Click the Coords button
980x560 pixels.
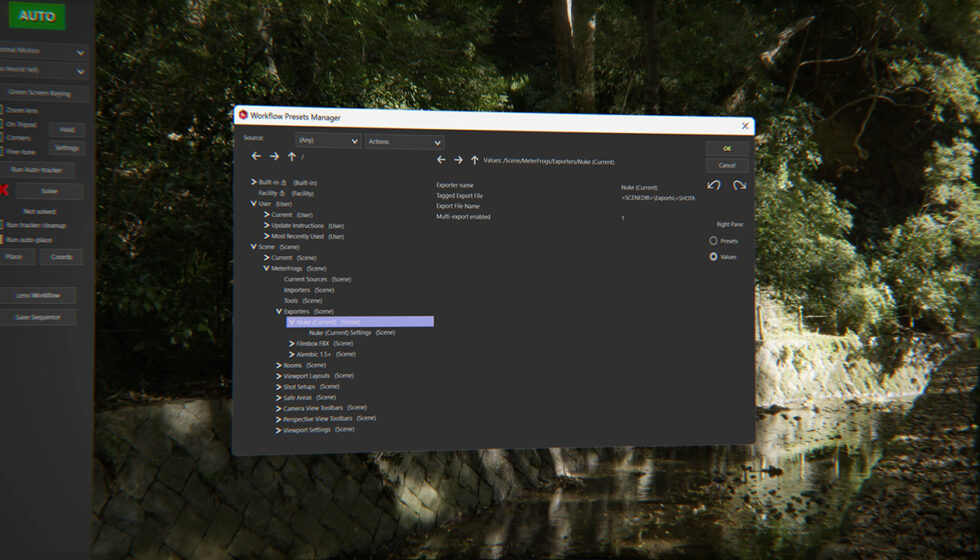pos(61,257)
